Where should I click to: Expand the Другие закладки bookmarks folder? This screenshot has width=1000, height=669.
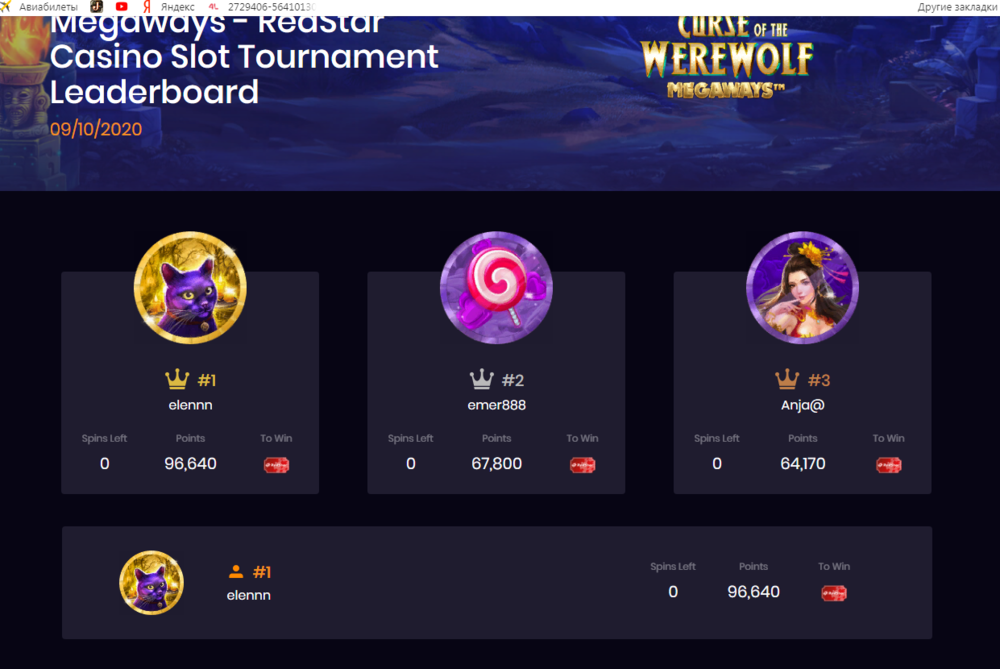[x=958, y=7]
